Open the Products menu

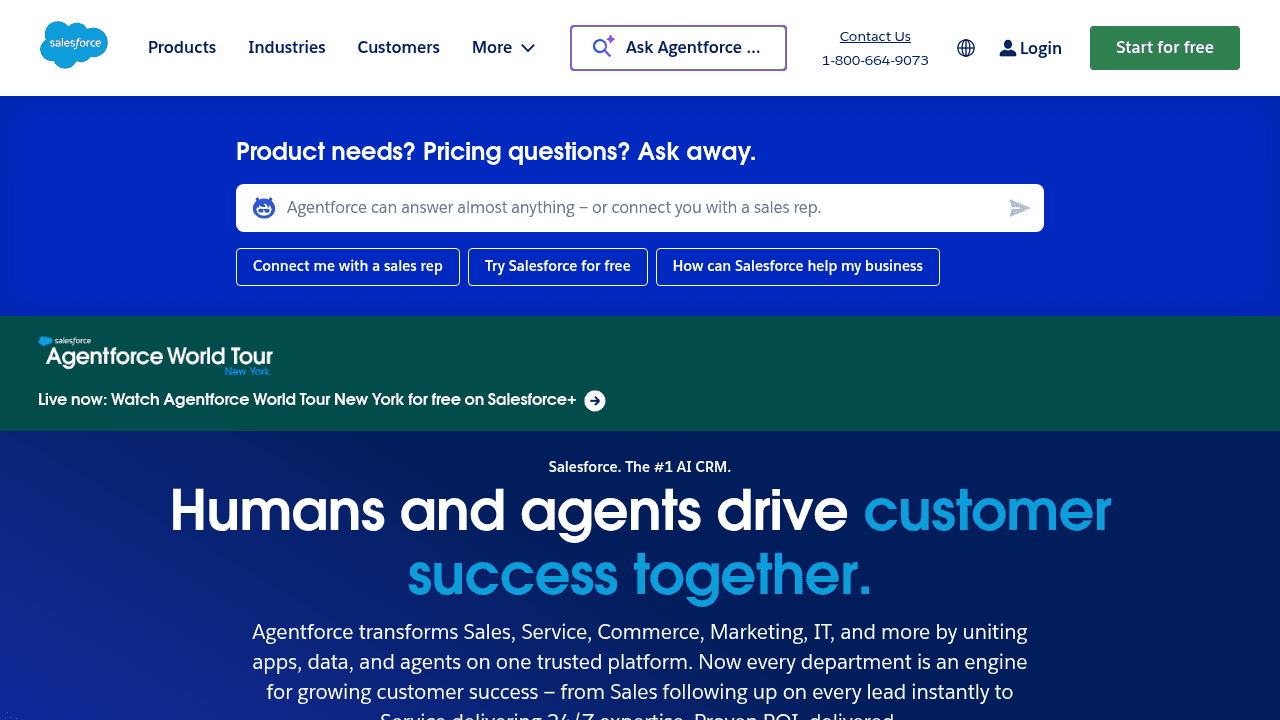coord(182,47)
